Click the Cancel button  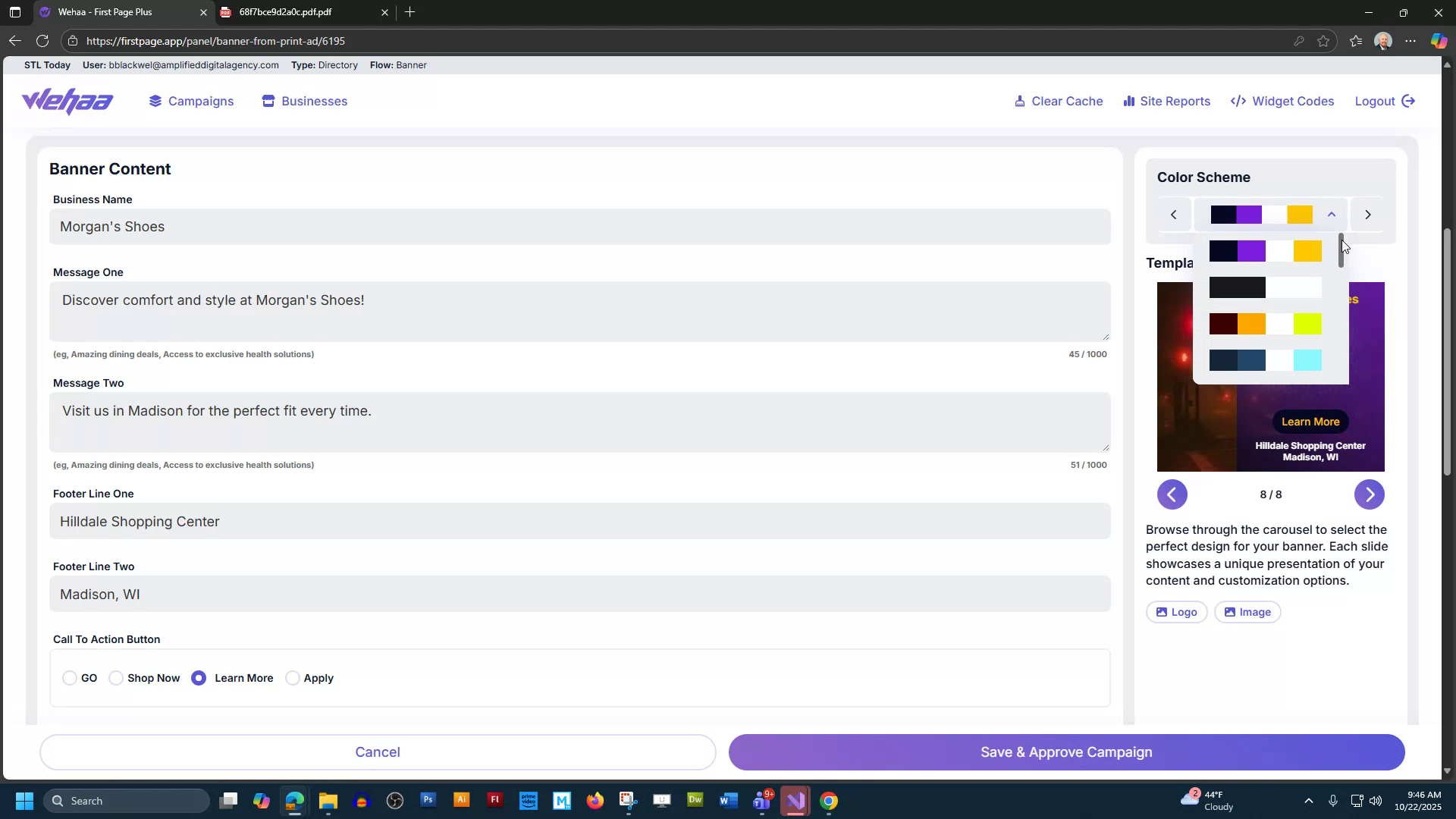pos(377,752)
